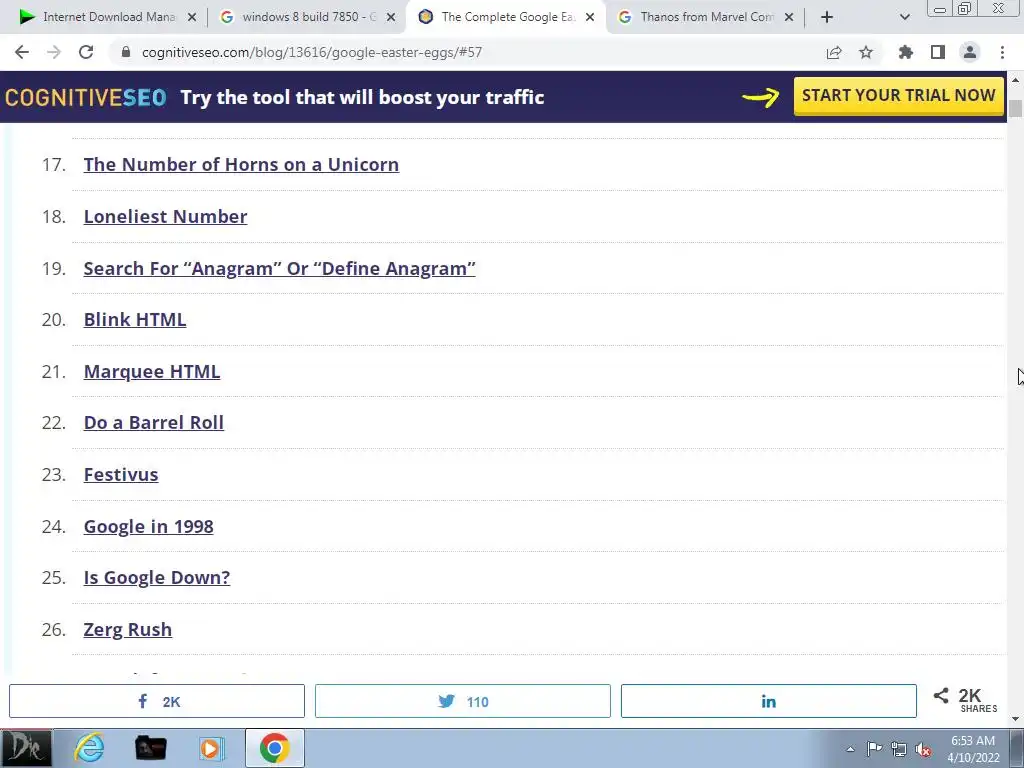Close the Thanos from Marvel tab
The height and width of the screenshot is (768, 1024).
(789, 18)
